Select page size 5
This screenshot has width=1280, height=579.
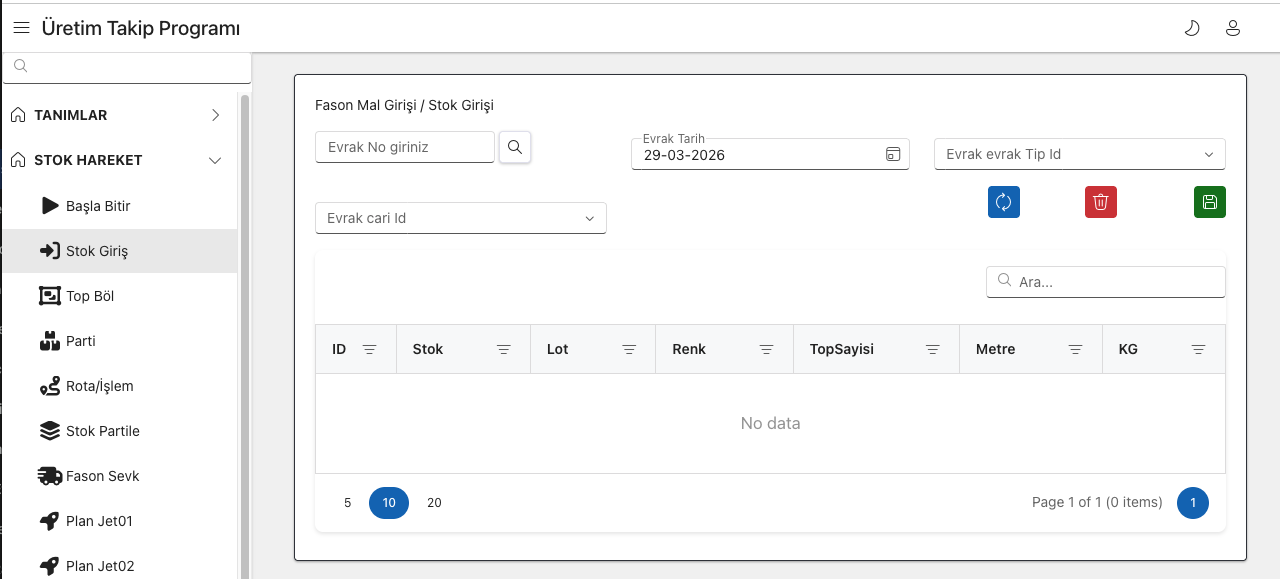click(347, 503)
